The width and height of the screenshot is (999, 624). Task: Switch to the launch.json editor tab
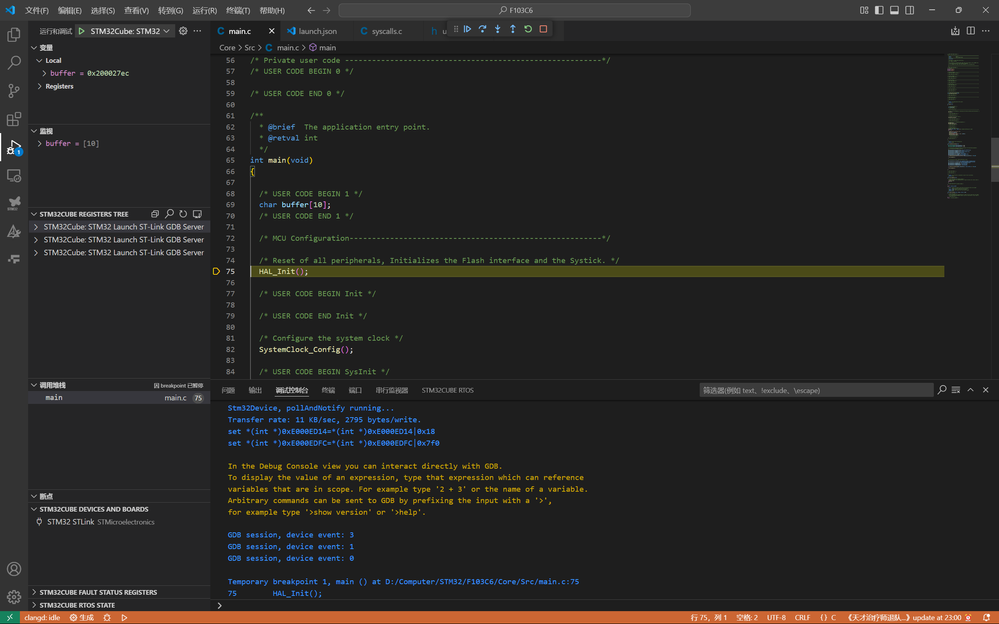click(x=317, y=31)
